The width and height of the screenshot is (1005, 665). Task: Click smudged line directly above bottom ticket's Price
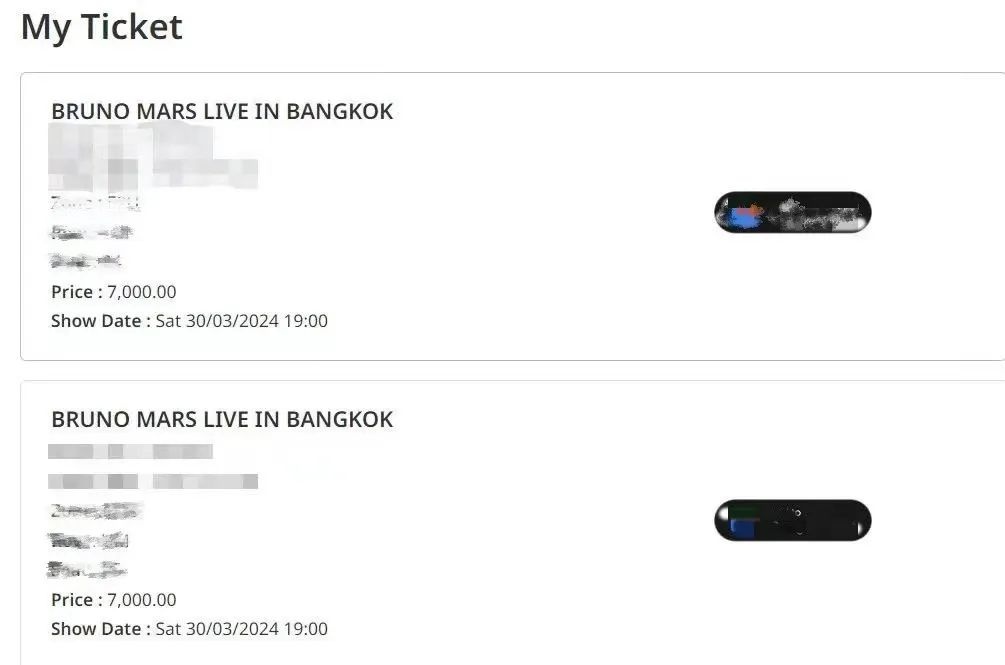tap(86, 570)
